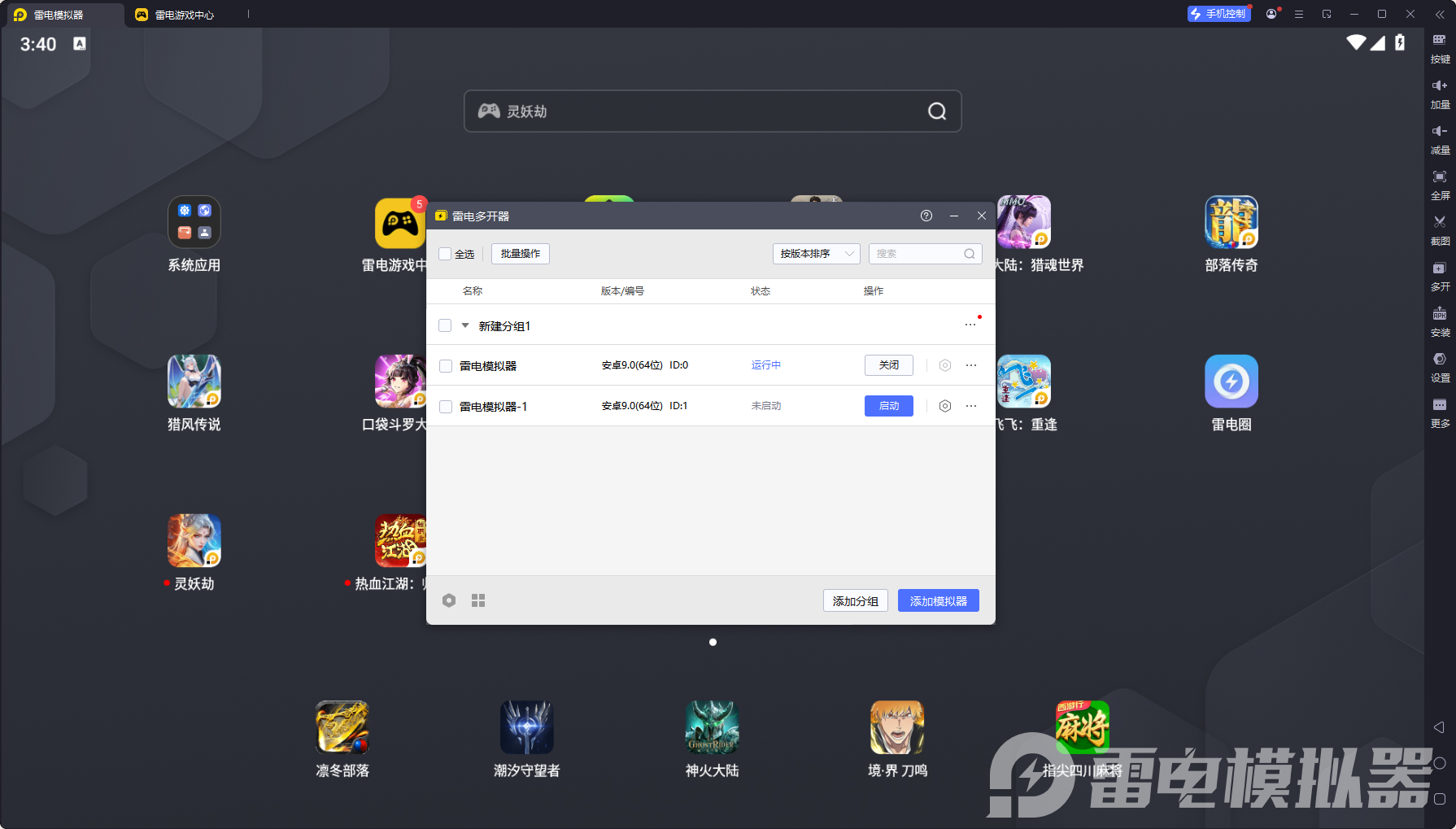Click the 安装 APK install sidebar icon

tap(1440, 321)
